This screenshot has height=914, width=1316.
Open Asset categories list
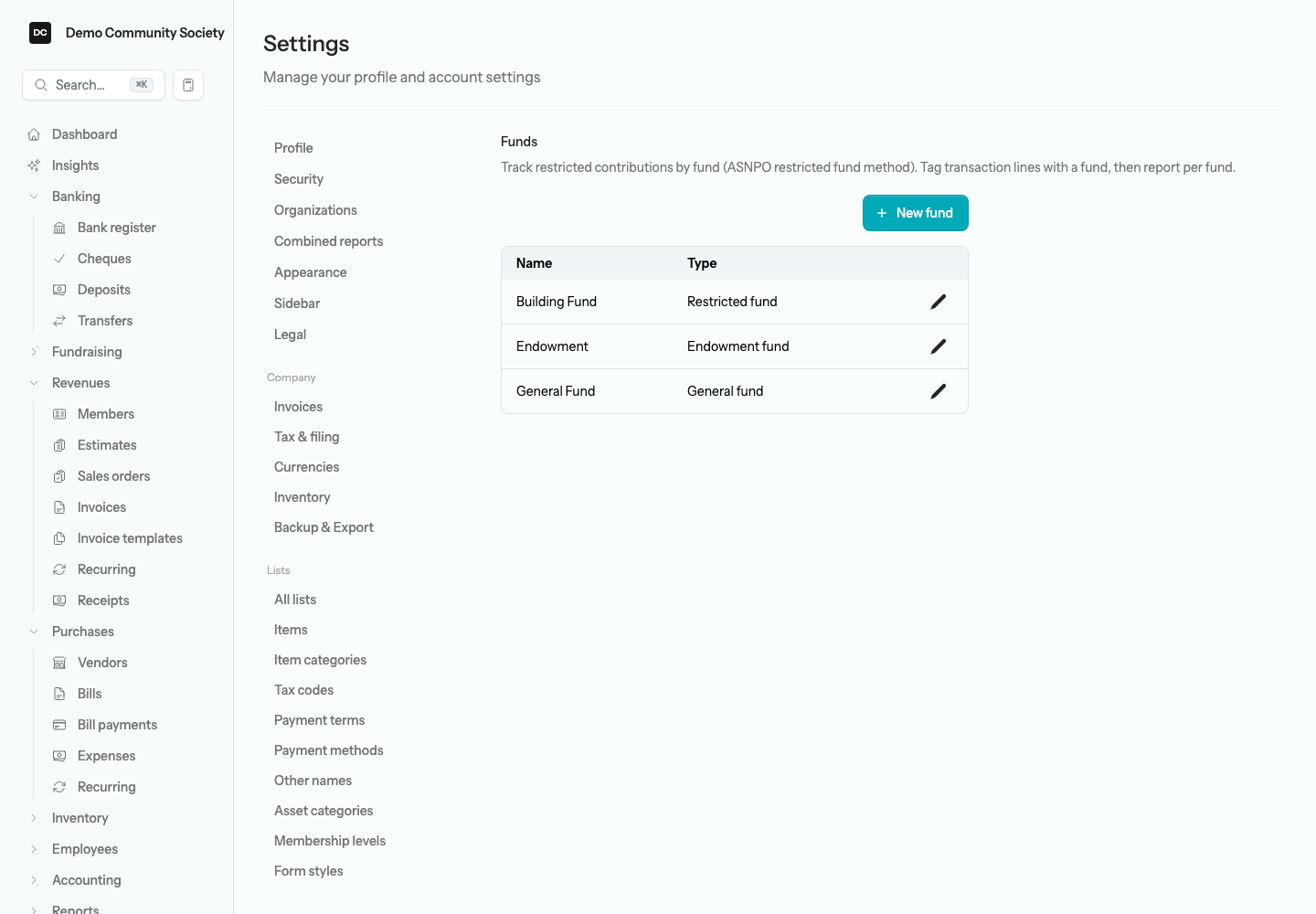coord(324,811)
